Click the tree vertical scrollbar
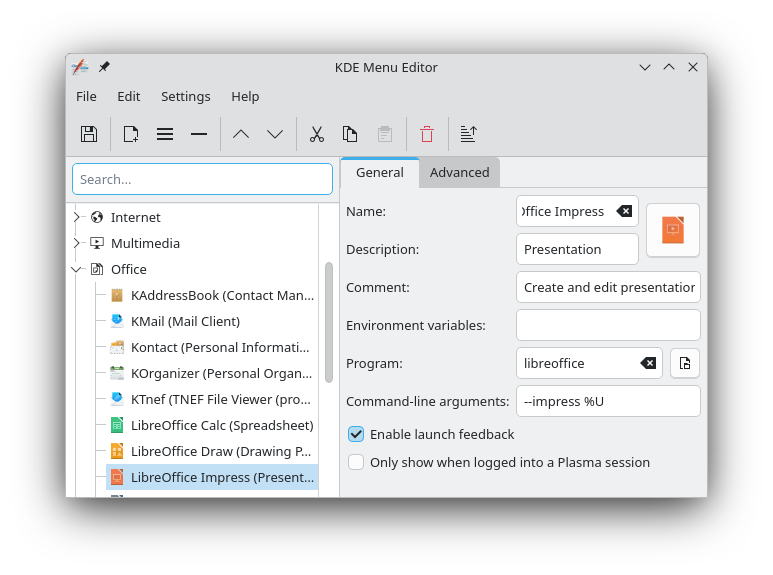Viewport: 773px width, 575px height. (329, 322)
